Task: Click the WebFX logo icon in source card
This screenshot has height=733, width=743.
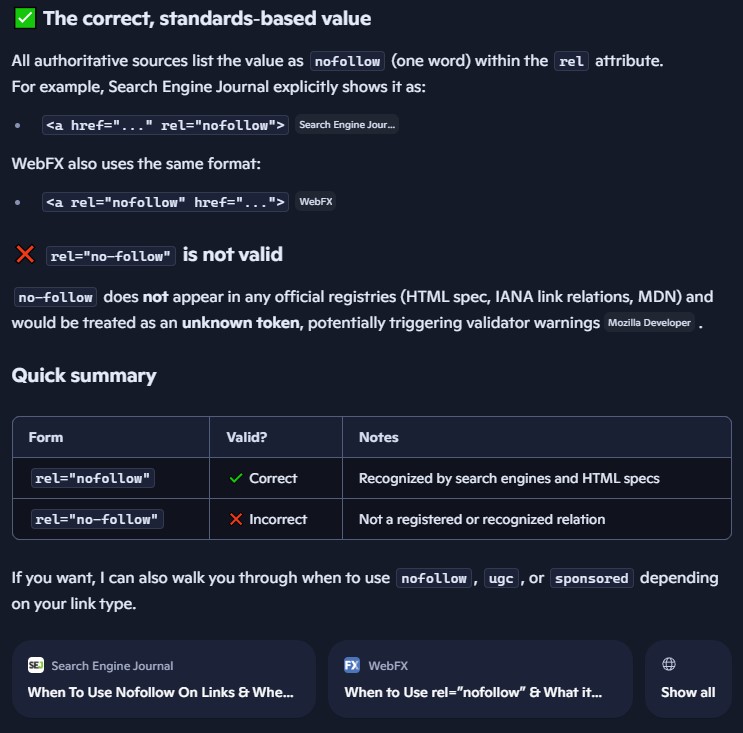Action: click(352, 665)
